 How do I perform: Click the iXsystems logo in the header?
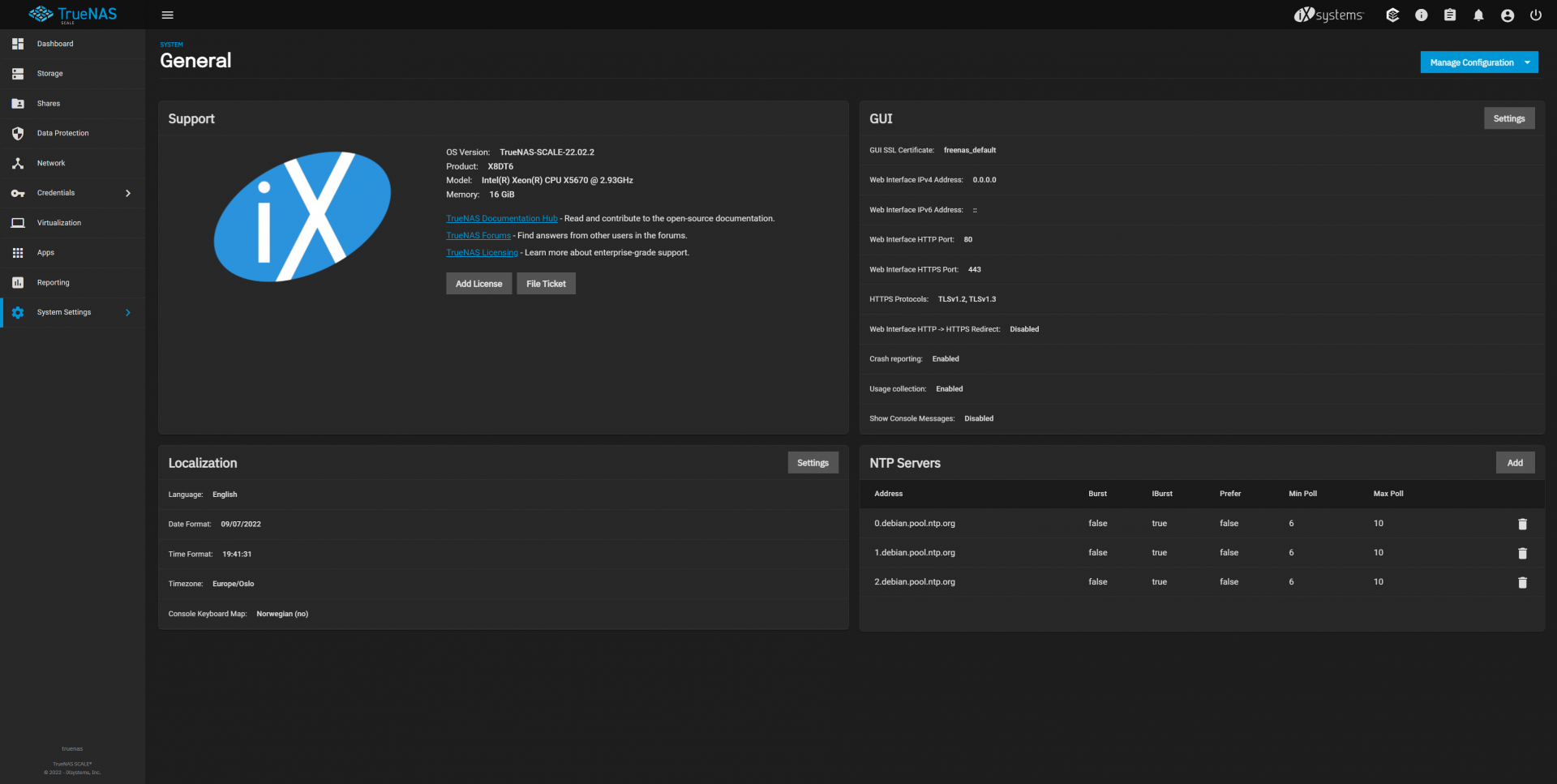1328,15
